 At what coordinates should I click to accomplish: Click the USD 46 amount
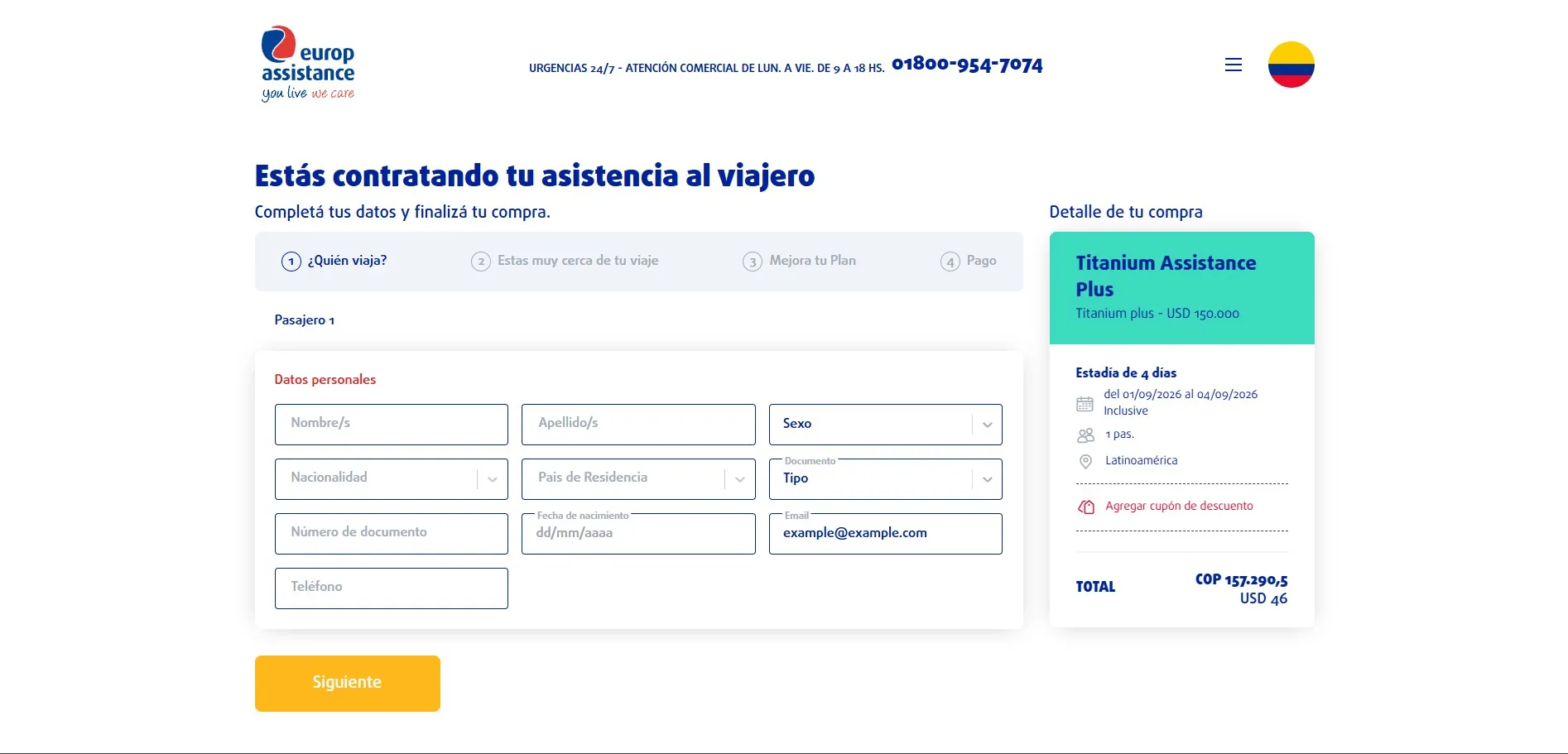pos(1263,599)
